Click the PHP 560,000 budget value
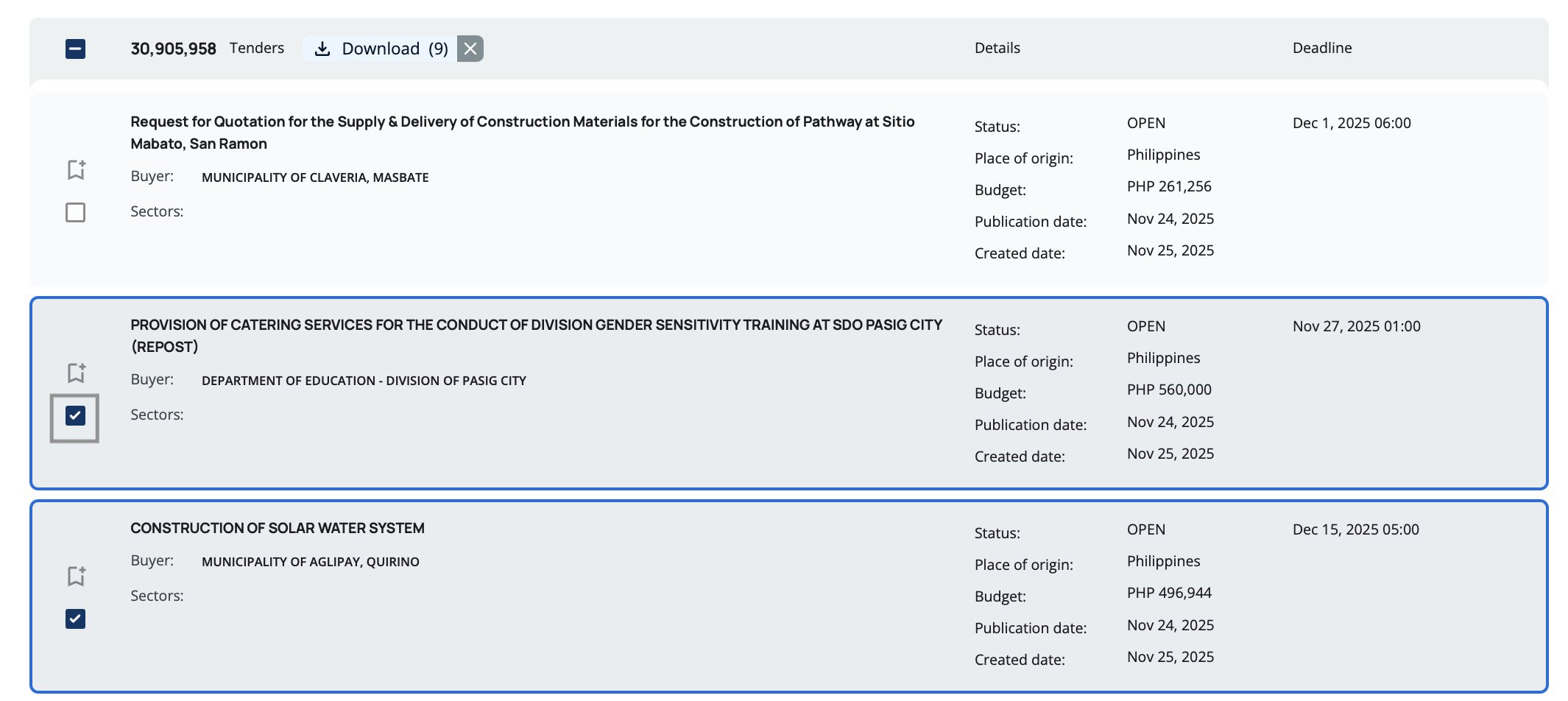Screen dimensions: 1568x701 tap(1169, 390)
